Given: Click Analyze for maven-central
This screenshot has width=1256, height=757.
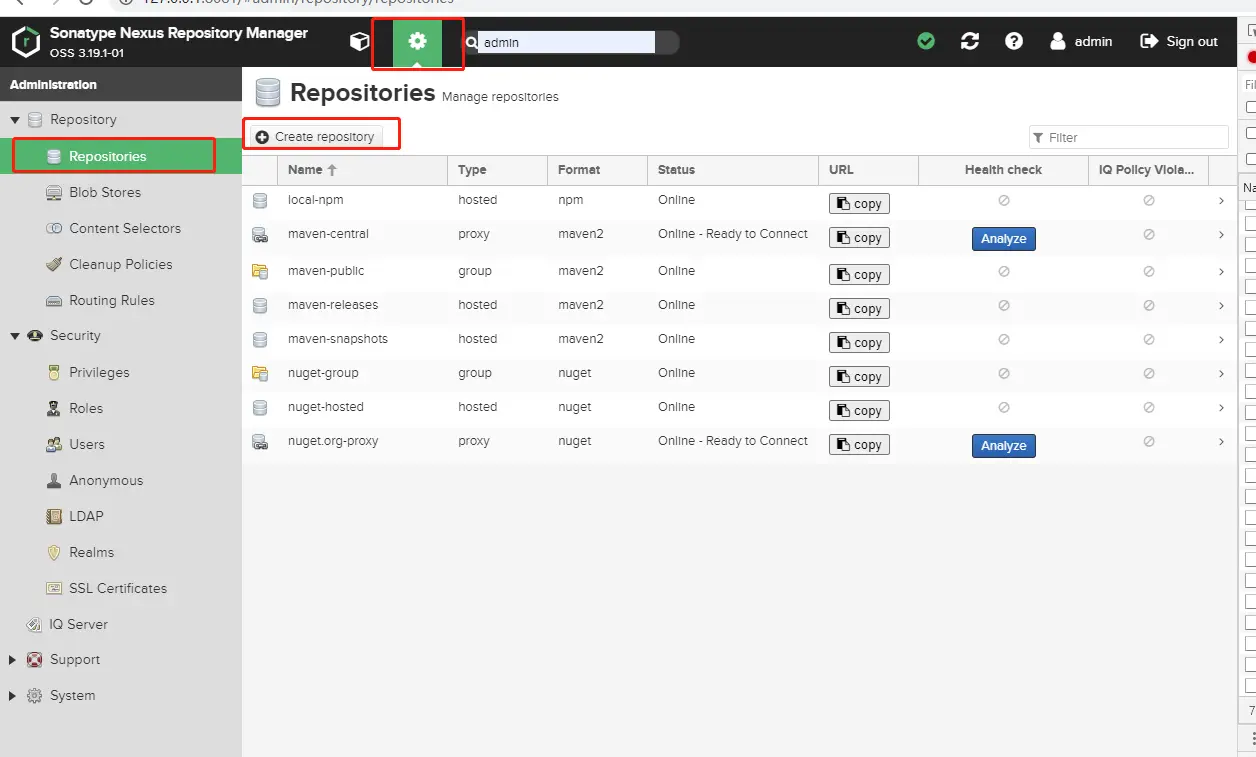Looking at the screenshot, I should coord(1003,239).
